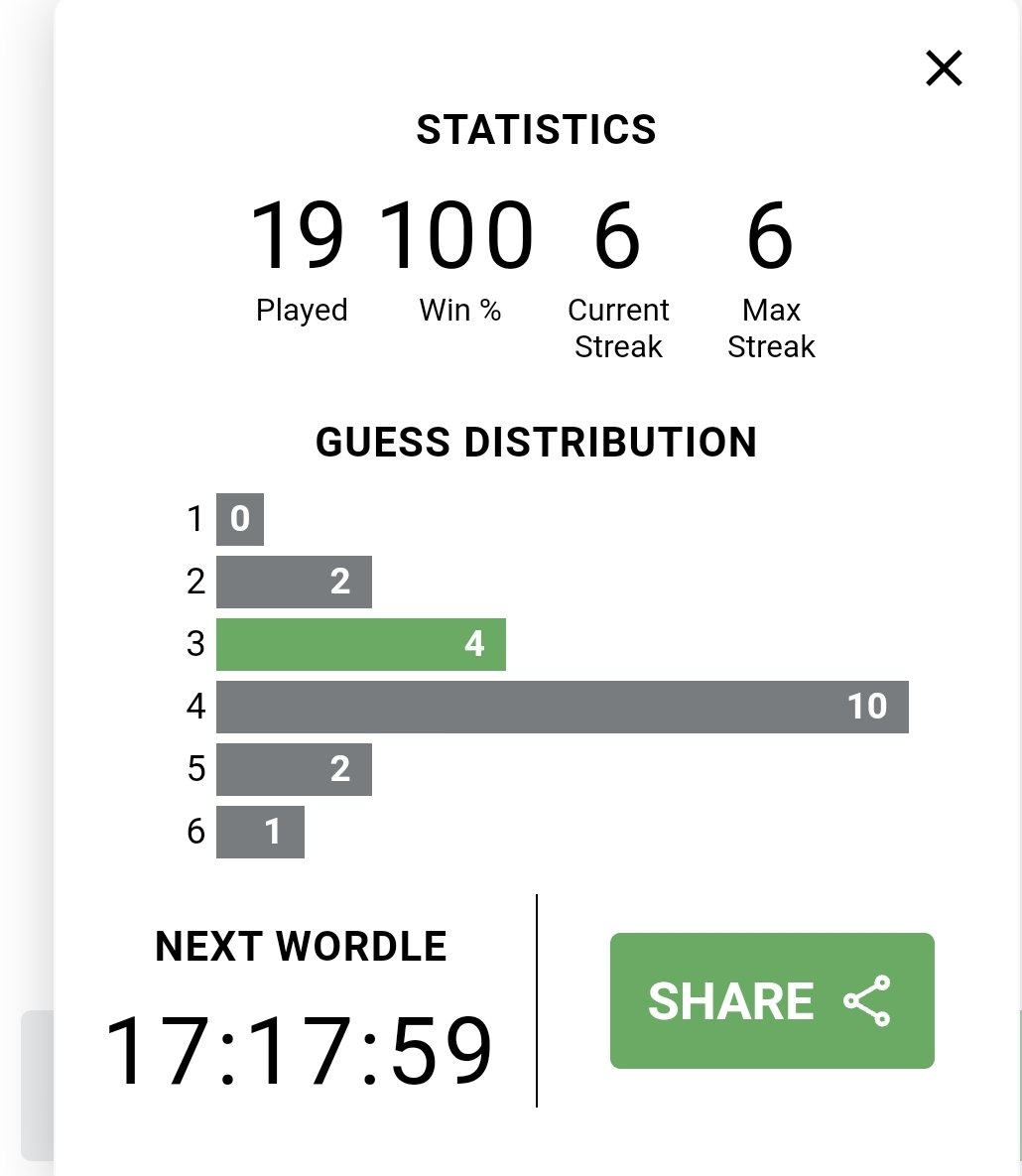Select the green bar for 3 guesses
Image resolution: width=1022 pixels, height=1176 pixels.
click(360, 644)
